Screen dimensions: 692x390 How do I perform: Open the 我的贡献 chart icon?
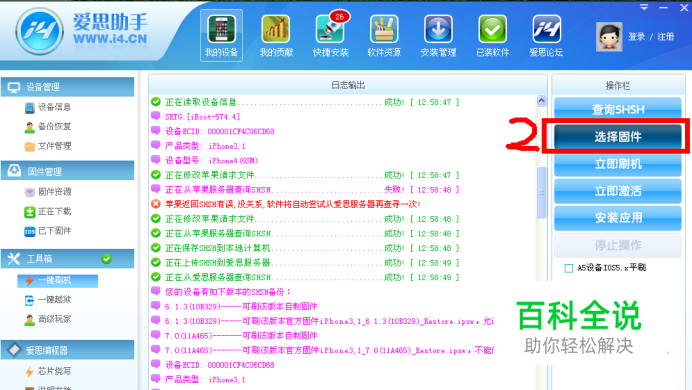276,36
